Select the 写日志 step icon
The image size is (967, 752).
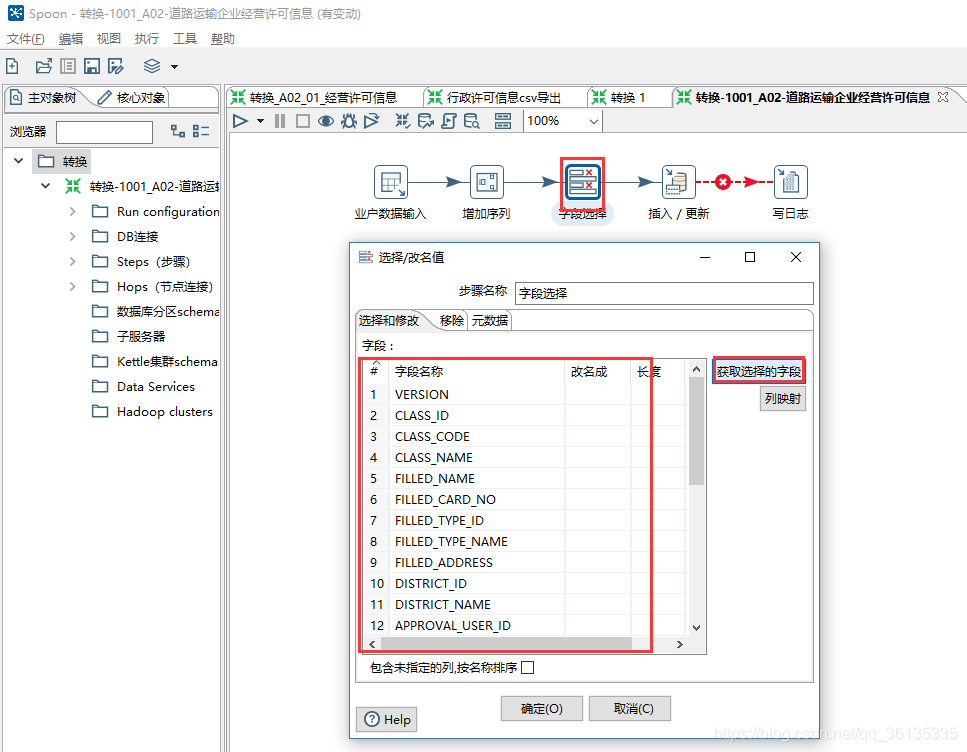click(x=791, y=182)
